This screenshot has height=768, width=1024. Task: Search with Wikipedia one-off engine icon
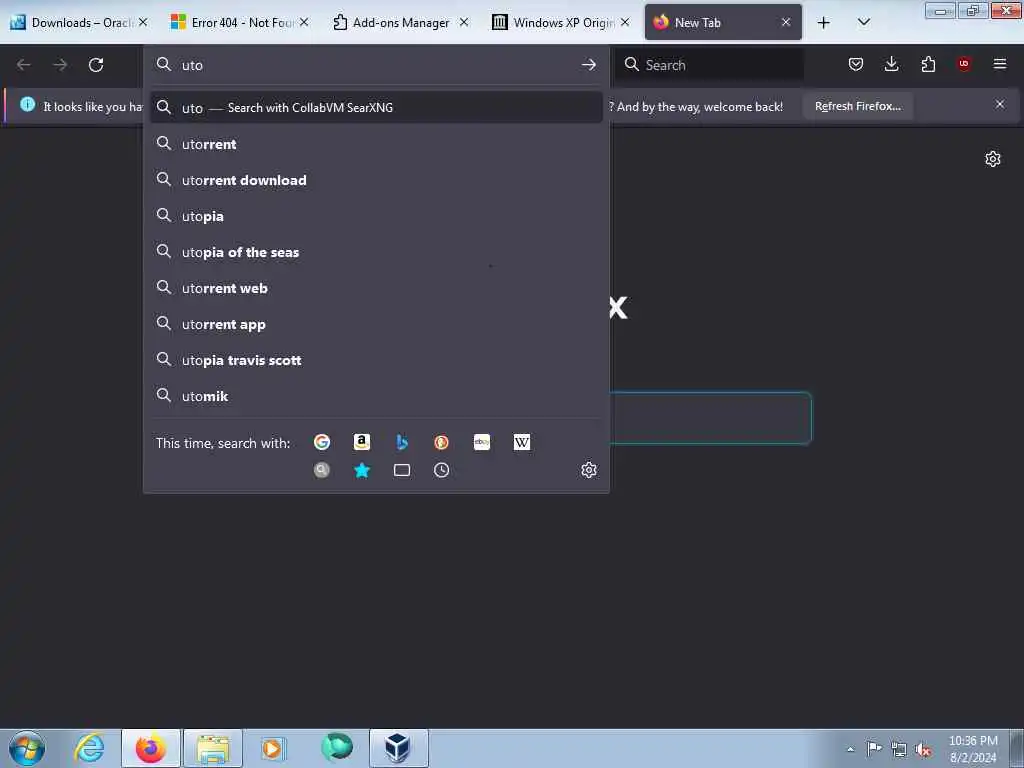point(522,442)
